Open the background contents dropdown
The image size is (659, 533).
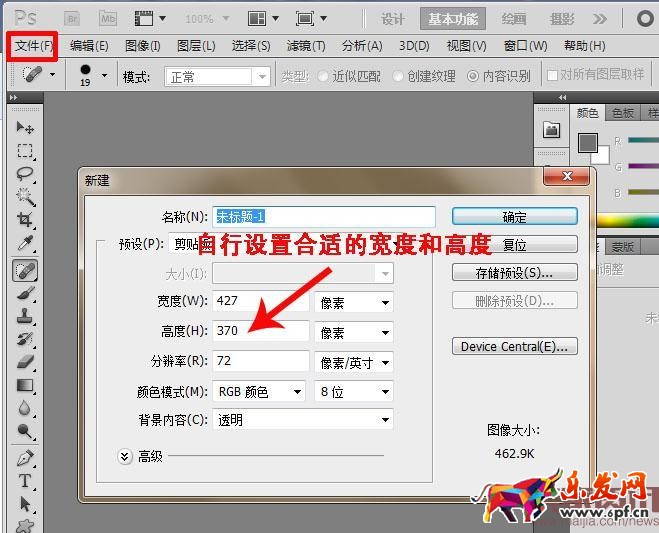pyautogui.click(x=303, y=420)
